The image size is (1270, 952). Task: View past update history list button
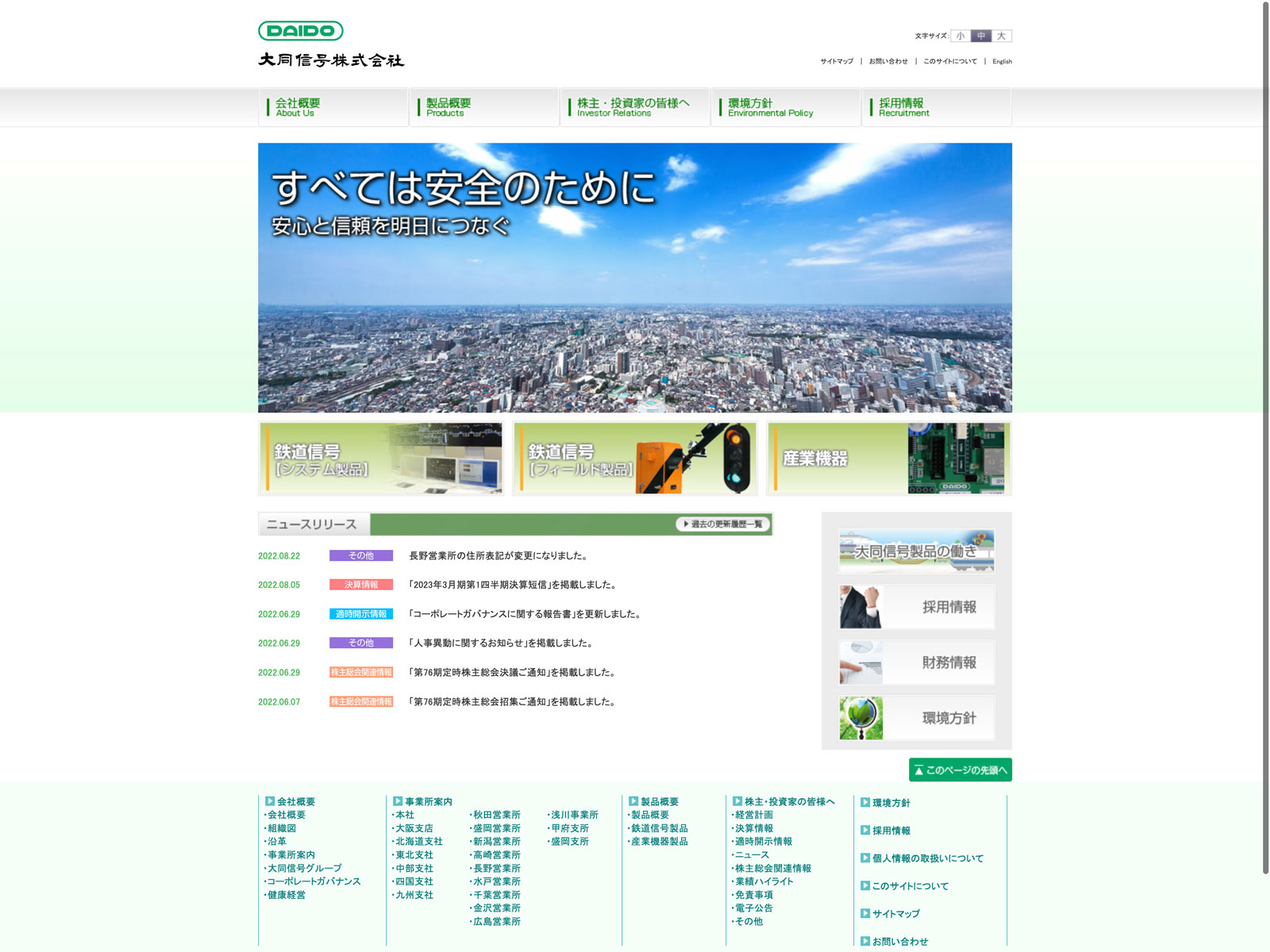tap(722, 524)
